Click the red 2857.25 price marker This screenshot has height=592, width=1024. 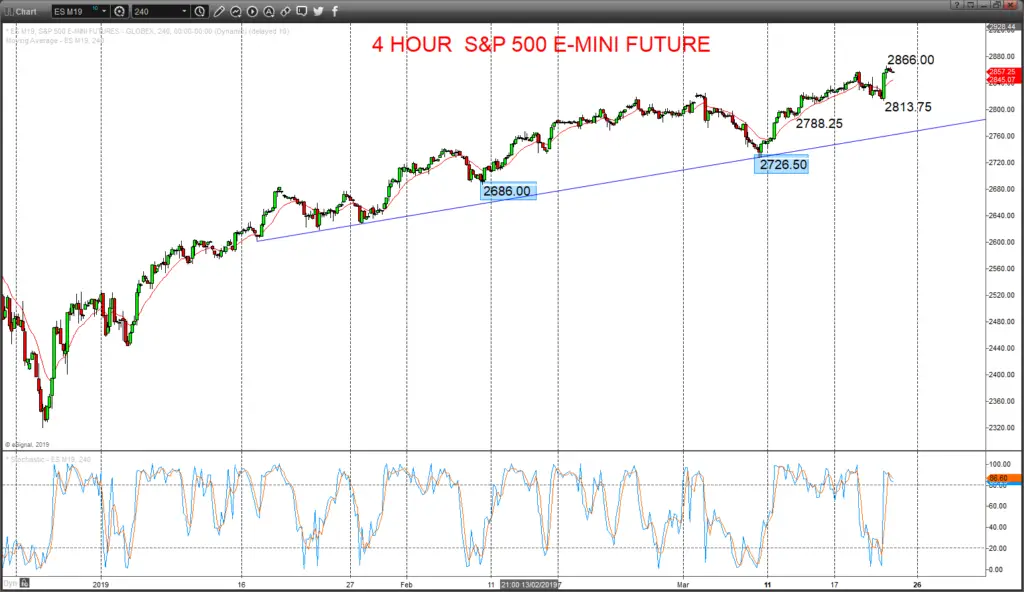tap(1002, 71)
